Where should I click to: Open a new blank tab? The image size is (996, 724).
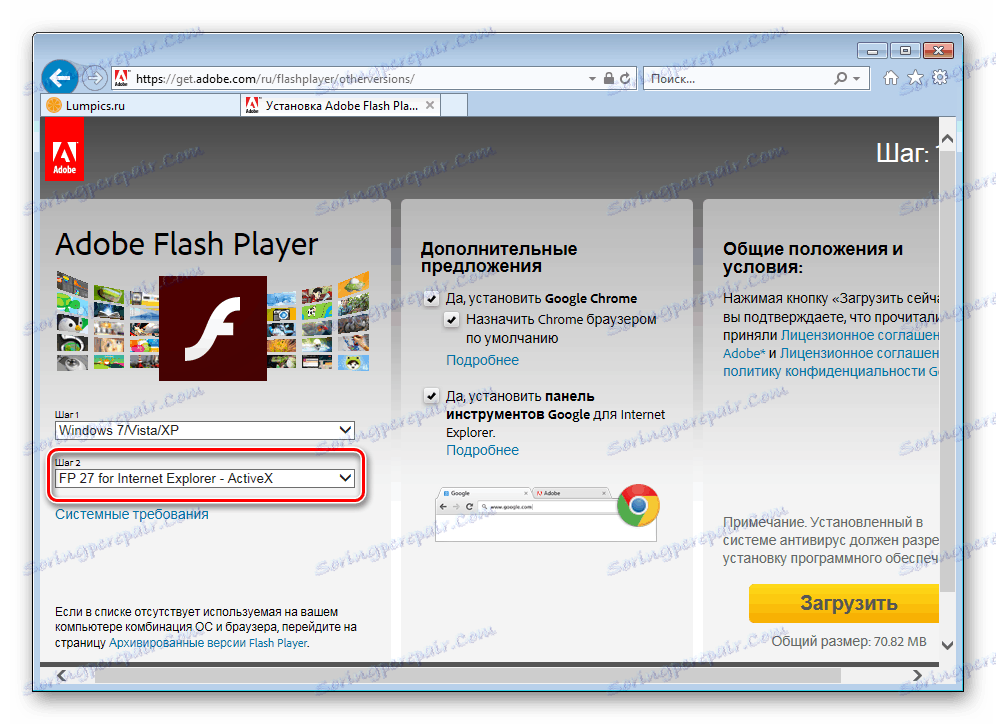coord(454,105)
